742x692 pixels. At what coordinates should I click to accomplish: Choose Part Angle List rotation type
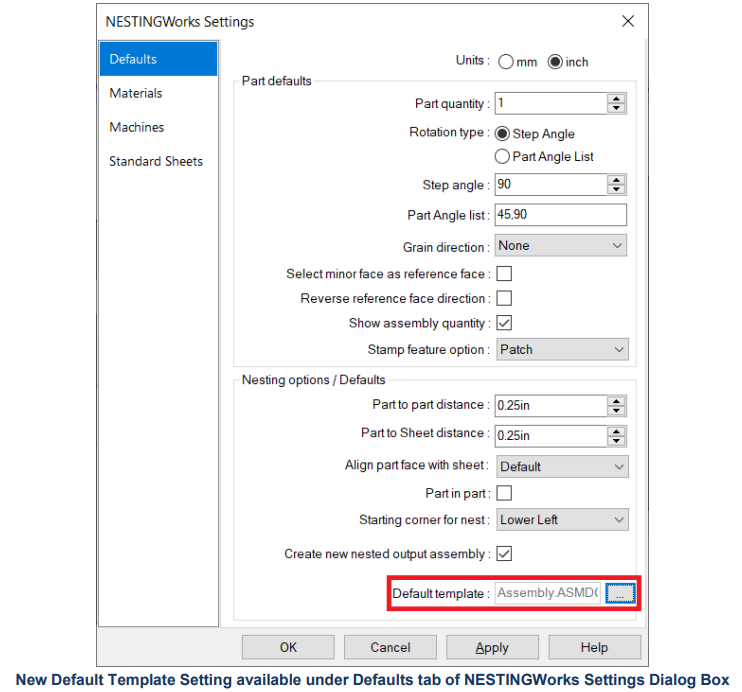503,157
